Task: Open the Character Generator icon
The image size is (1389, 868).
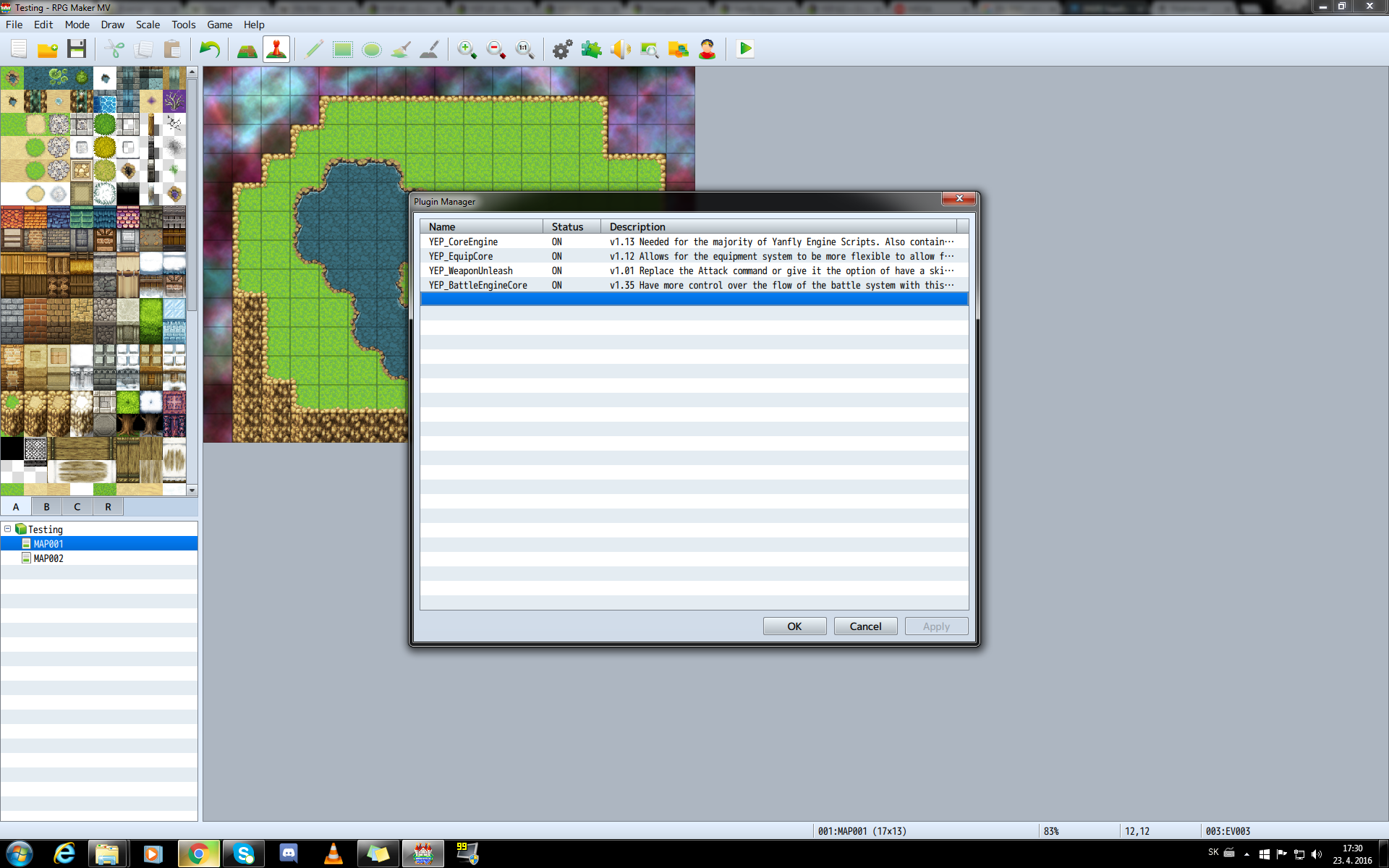Action: [x=707, y=49]
